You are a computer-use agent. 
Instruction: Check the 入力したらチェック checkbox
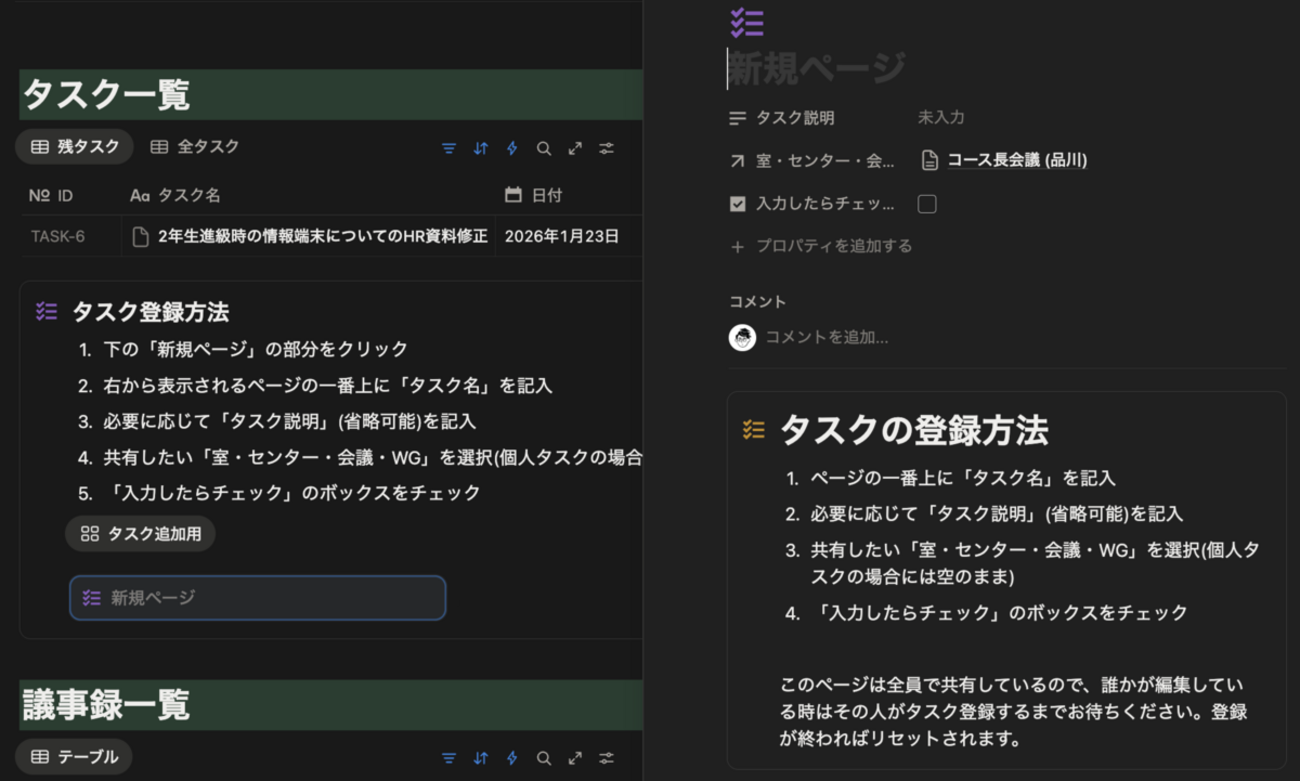pos(926,203)
